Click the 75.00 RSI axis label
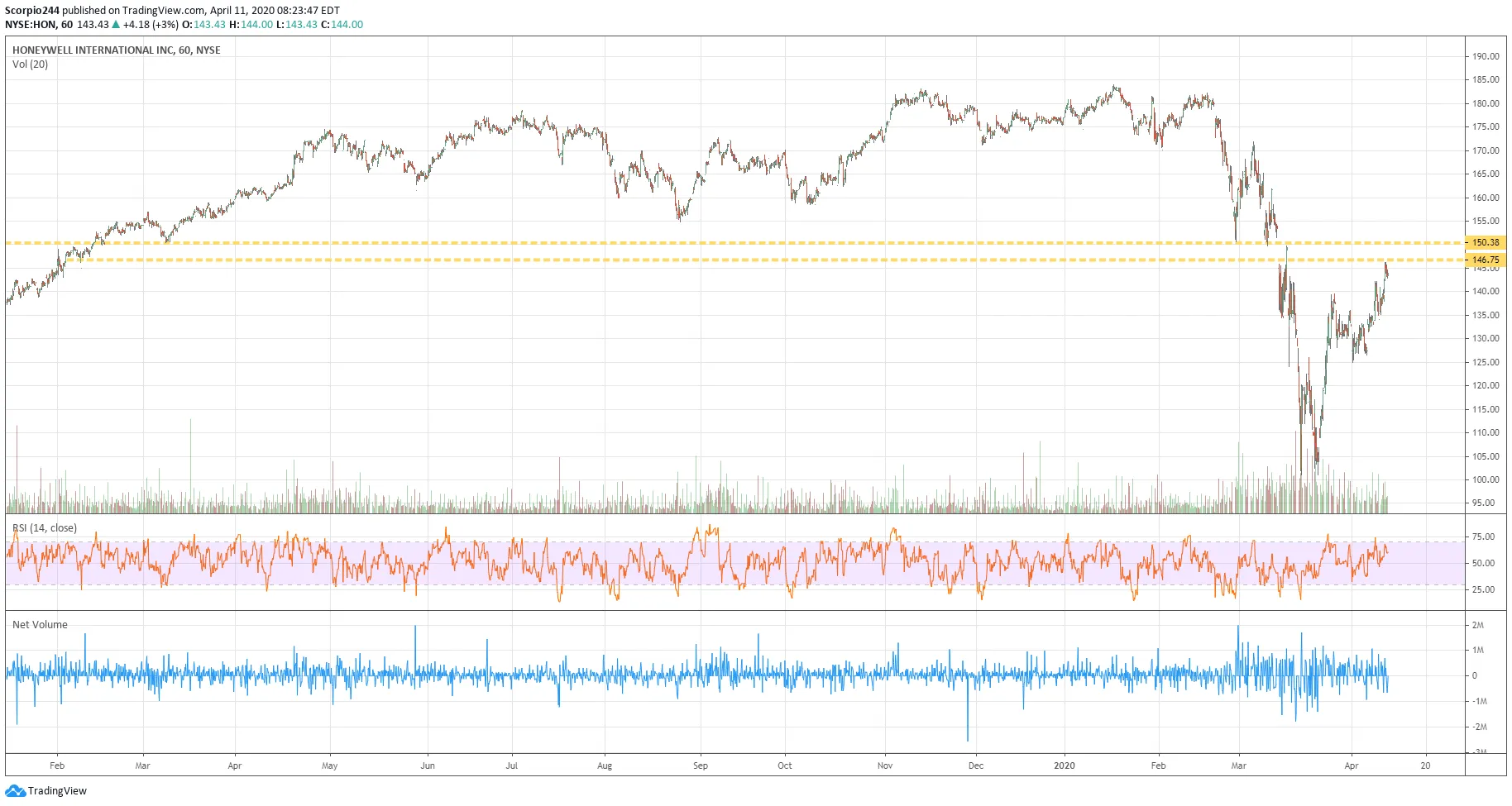 tap(1483, 537)
